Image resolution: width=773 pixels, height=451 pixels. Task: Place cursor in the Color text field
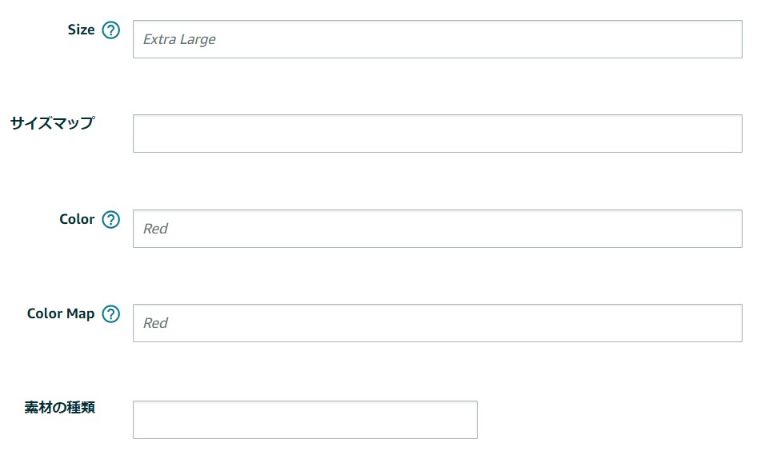point(437,229)
